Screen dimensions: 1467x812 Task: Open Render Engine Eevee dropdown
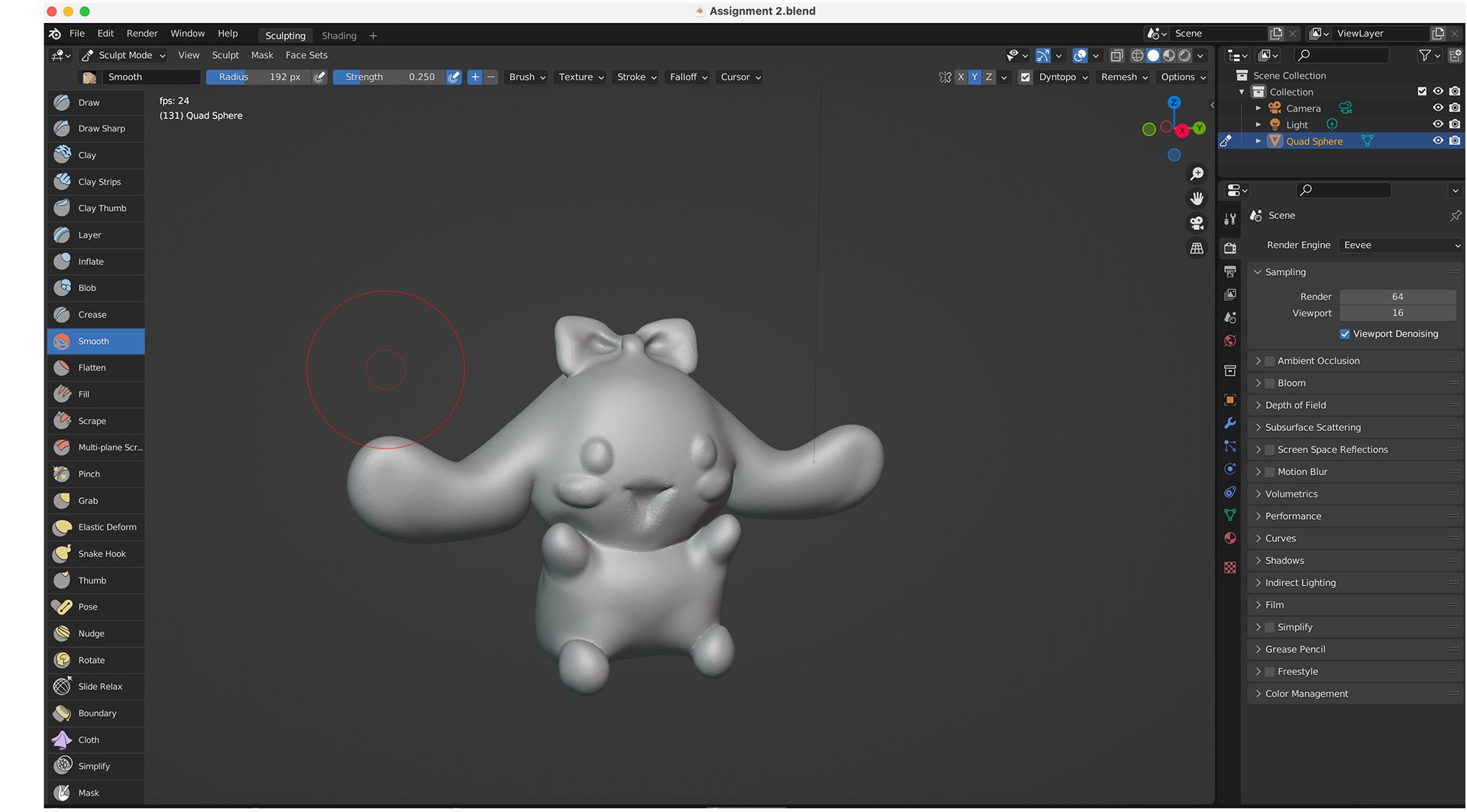tap(1401, 245)
